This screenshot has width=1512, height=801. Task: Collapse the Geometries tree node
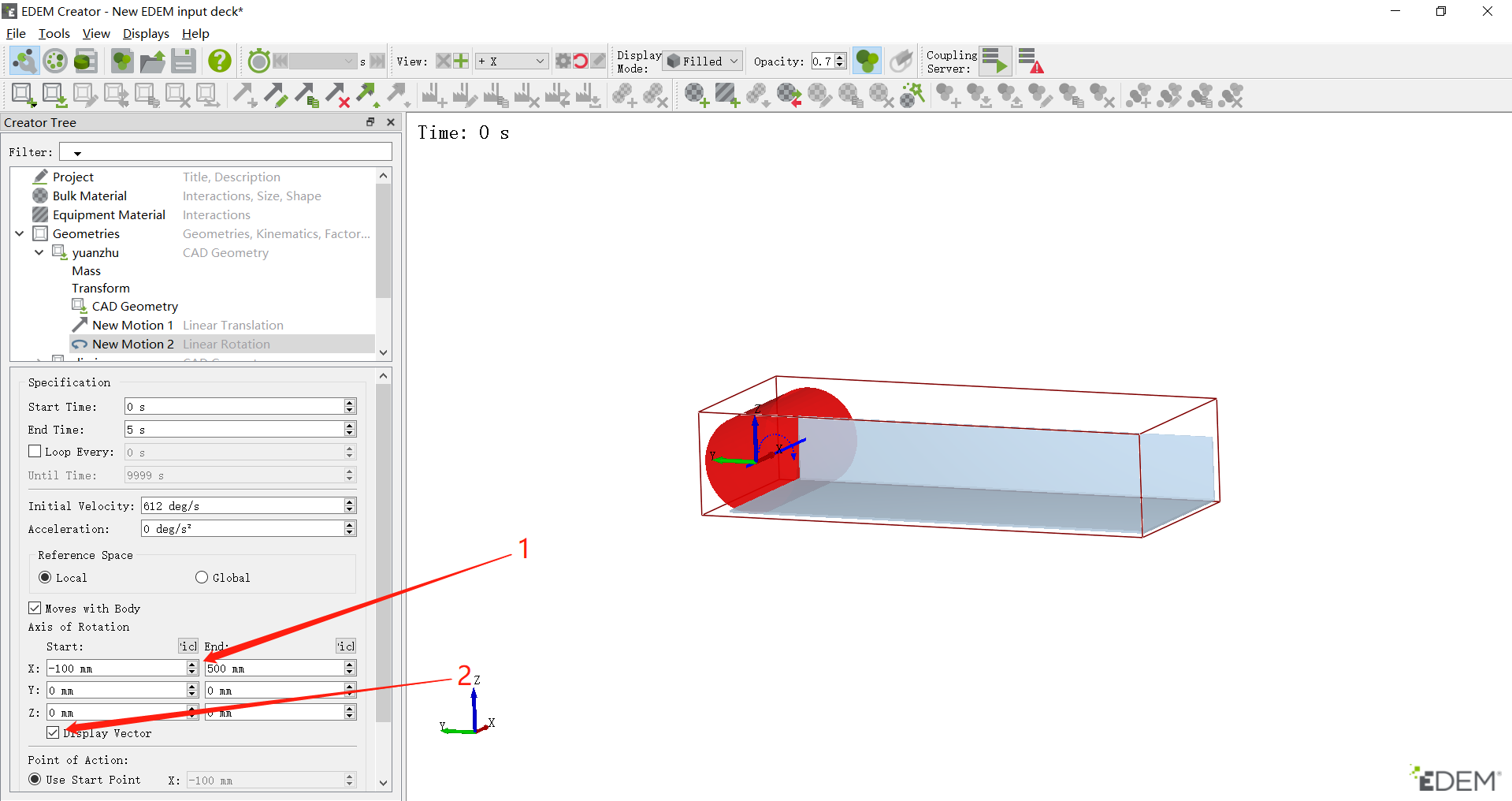point(20,233)
